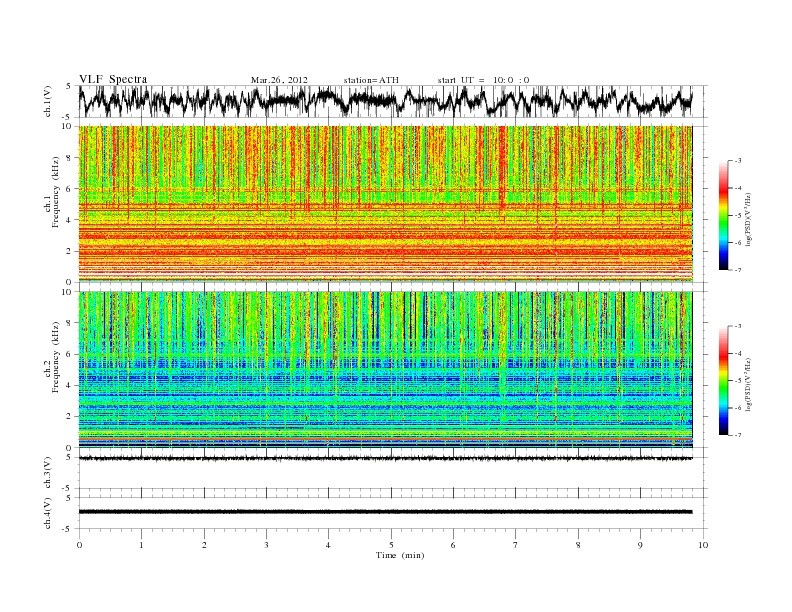
Task: Click the time axis tick label "2"
Action: [x=204, y=545]
